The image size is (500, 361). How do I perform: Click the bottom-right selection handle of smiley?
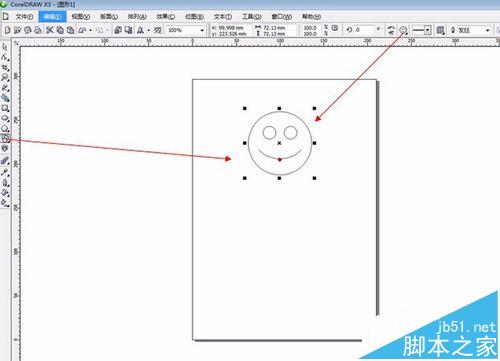click(x=314, y=178)
